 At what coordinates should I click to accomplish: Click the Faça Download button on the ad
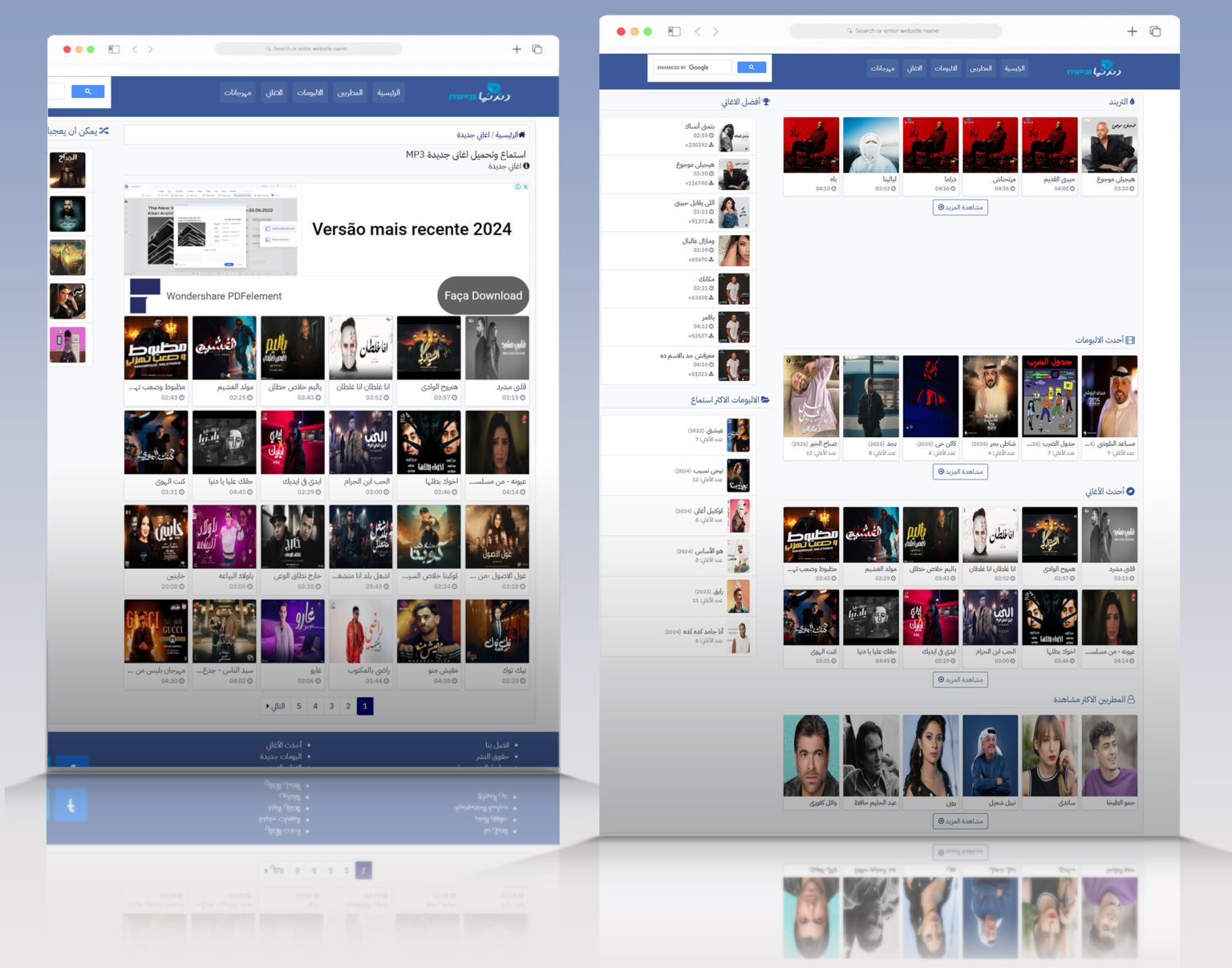coord(483,295)
